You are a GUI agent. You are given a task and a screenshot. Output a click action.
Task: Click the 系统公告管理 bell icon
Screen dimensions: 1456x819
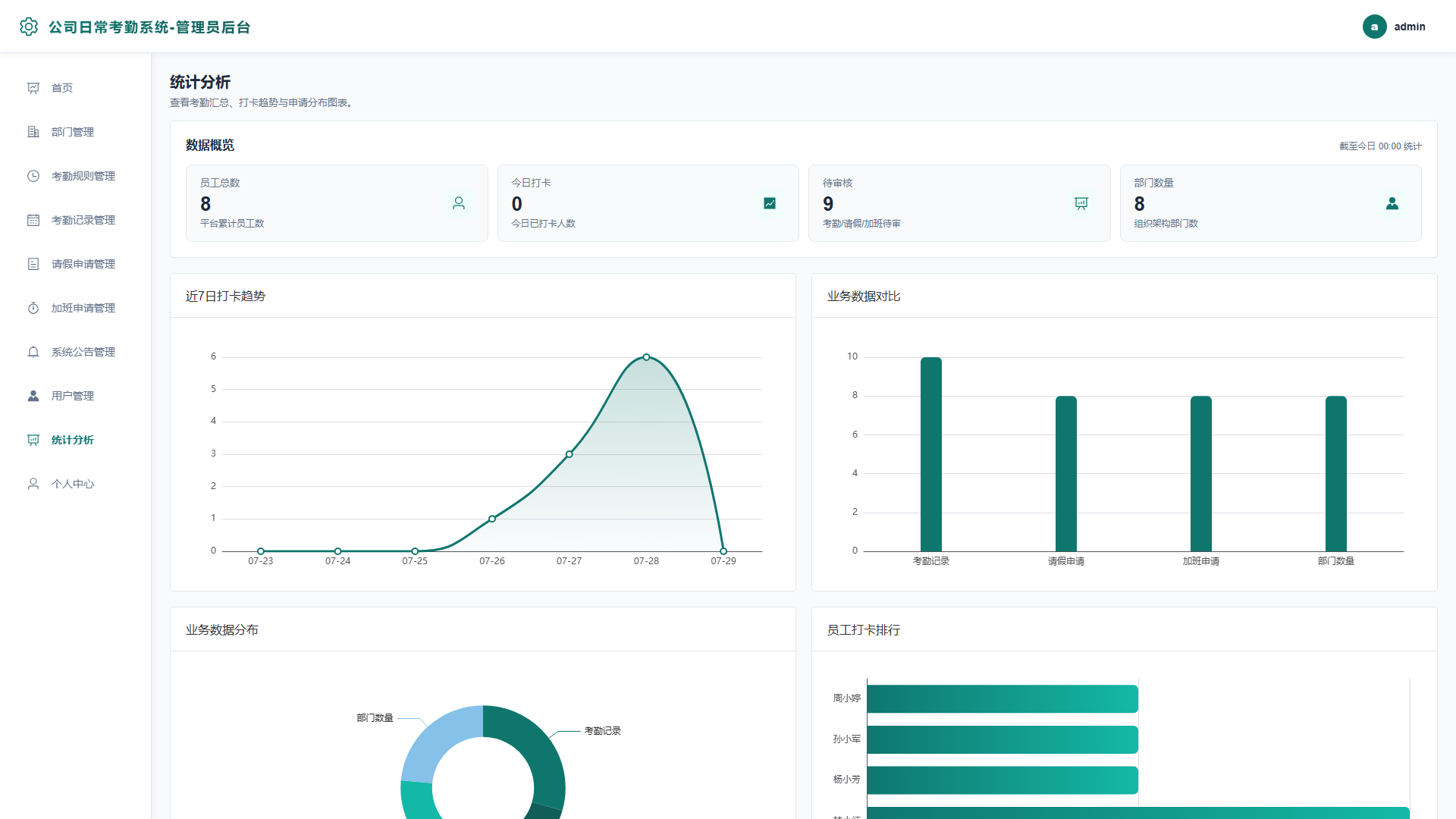pos(33,352)
